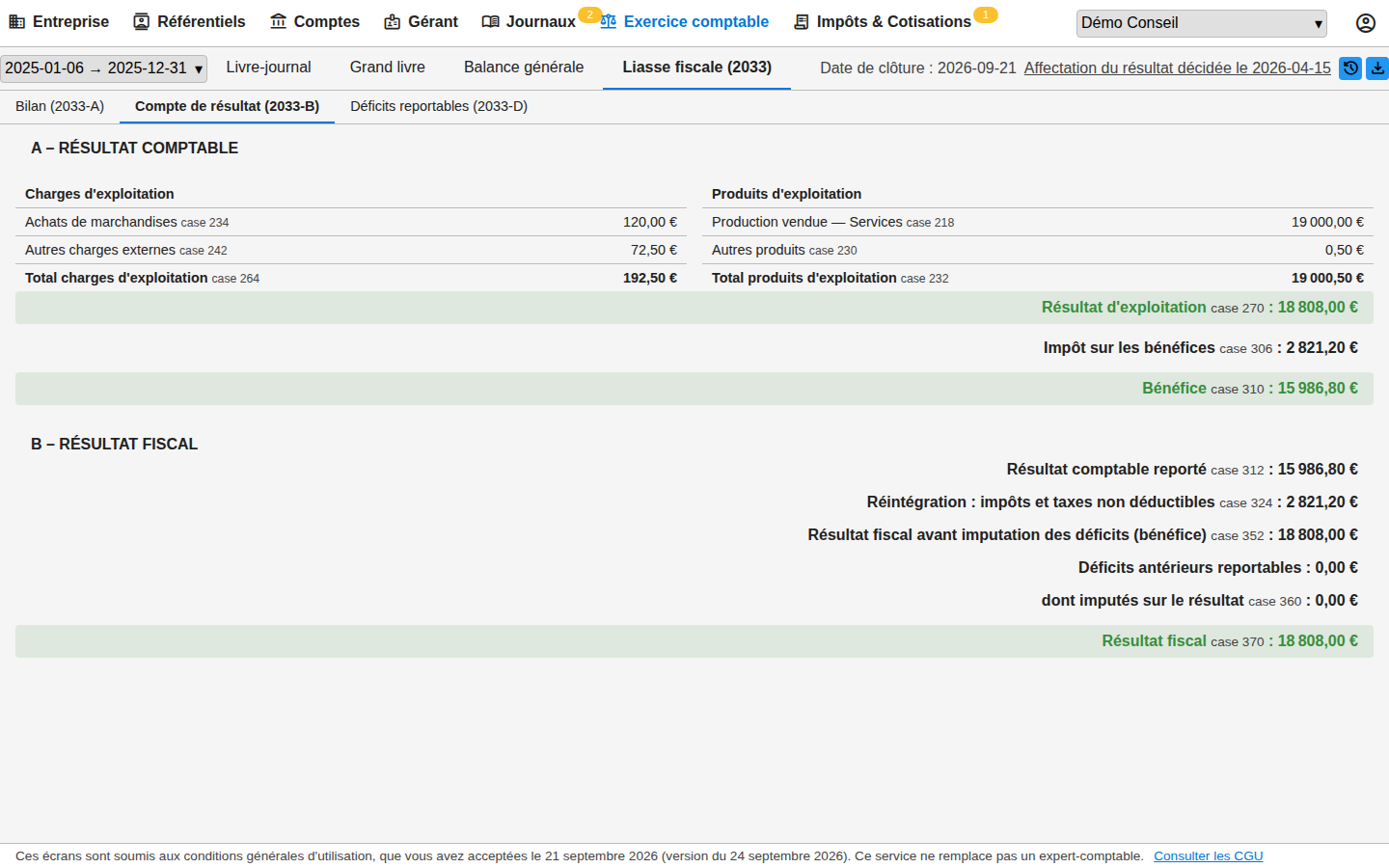The height and width of the screenshot is (868, 1389).
Task: Click the Production vendue amount 19 000,00 €
Action: pyautogui.click(x=1327, y=222)
